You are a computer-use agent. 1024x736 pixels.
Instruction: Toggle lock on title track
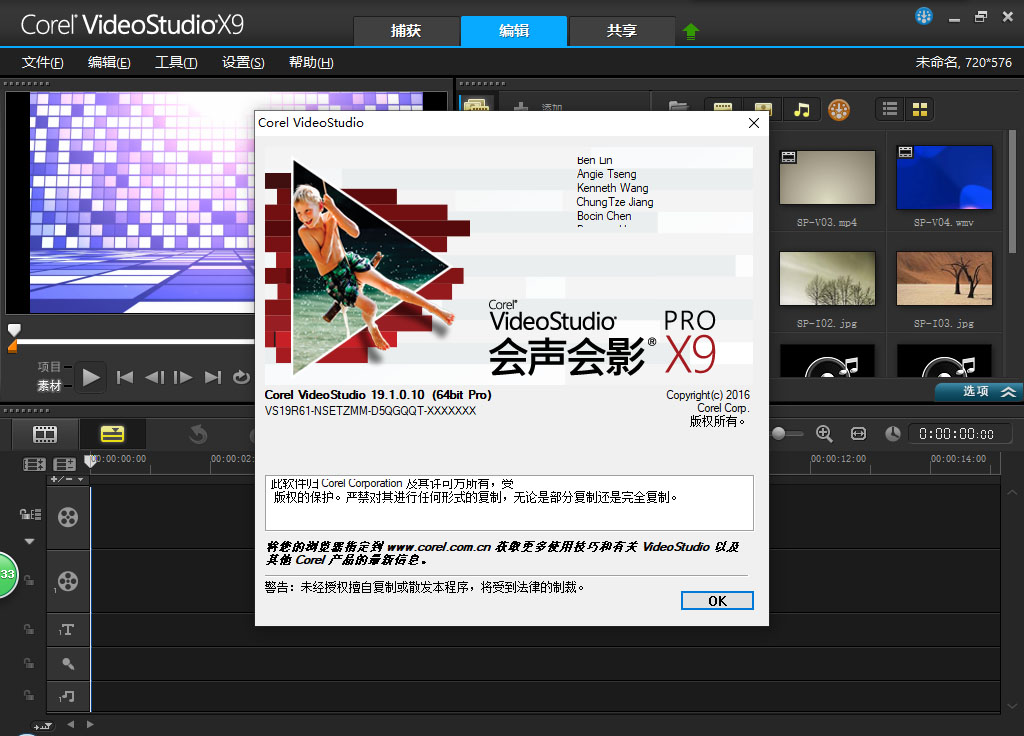pos(29,630)
